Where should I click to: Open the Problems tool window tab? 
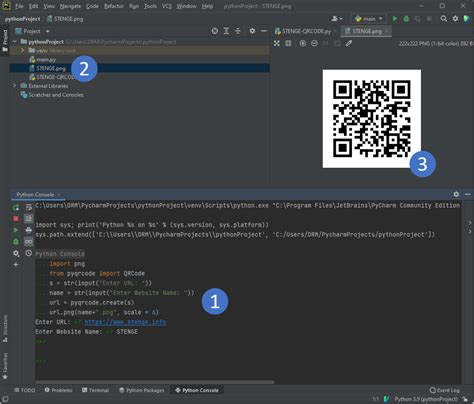click(x=58, y=390)
